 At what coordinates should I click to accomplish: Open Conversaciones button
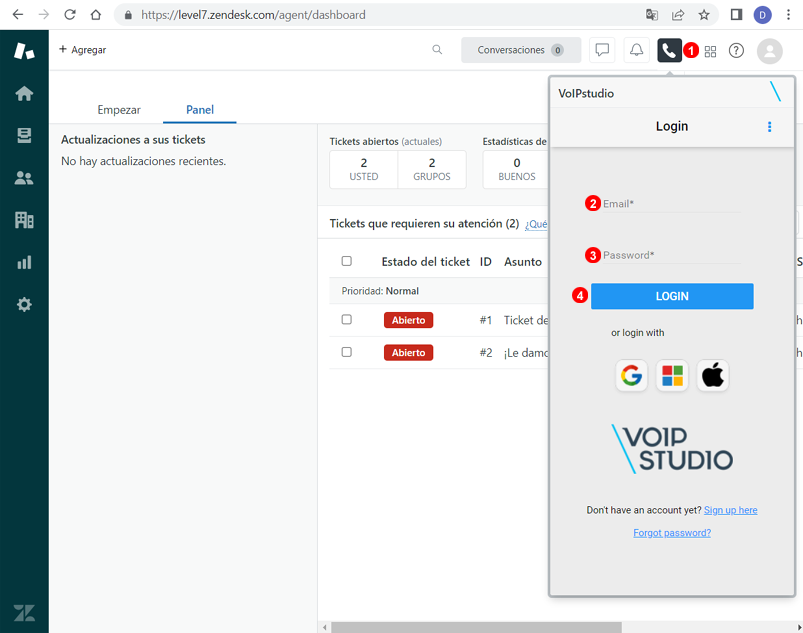521,50
